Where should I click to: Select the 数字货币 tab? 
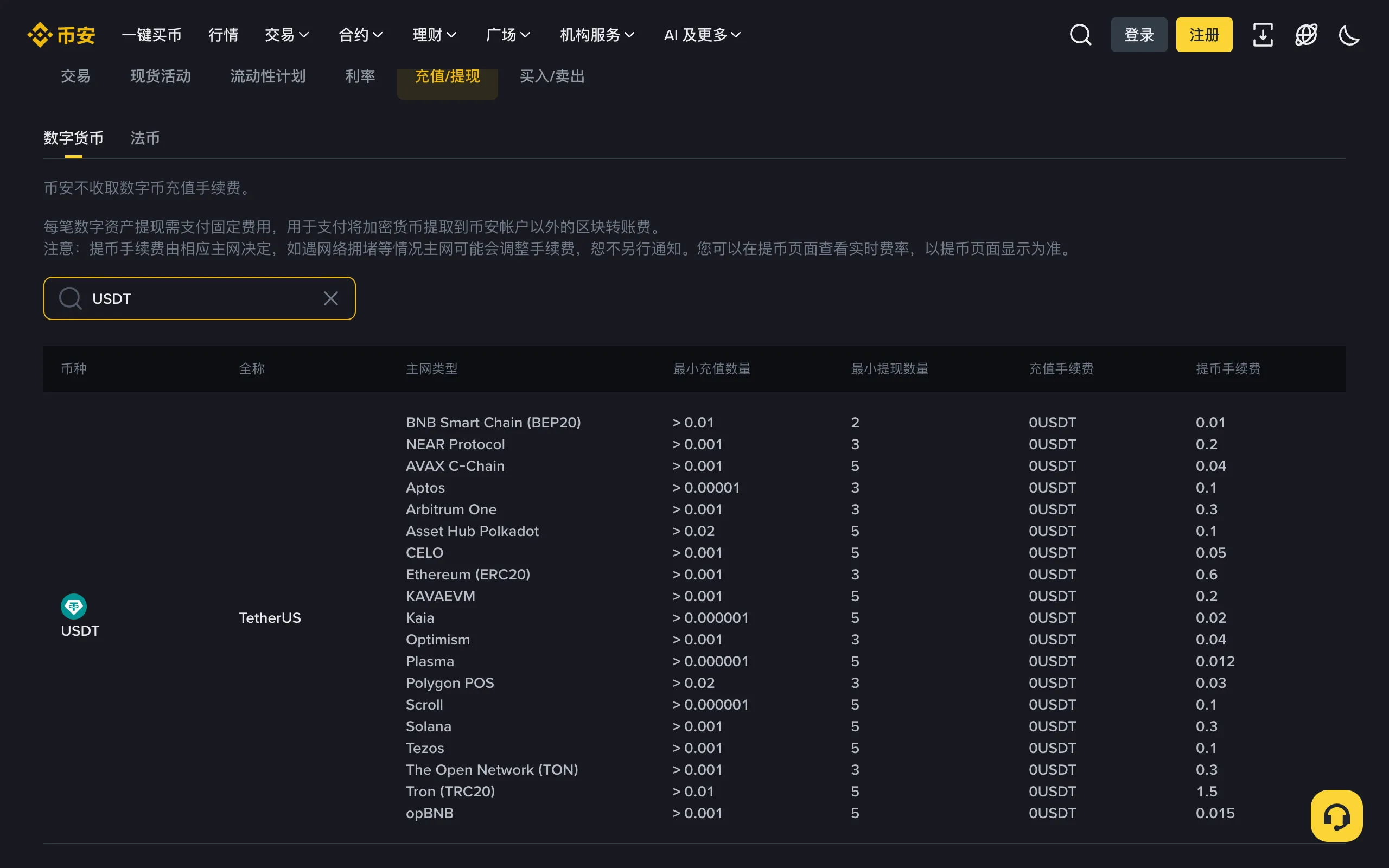pyautogui.click(x=73, y=138)
